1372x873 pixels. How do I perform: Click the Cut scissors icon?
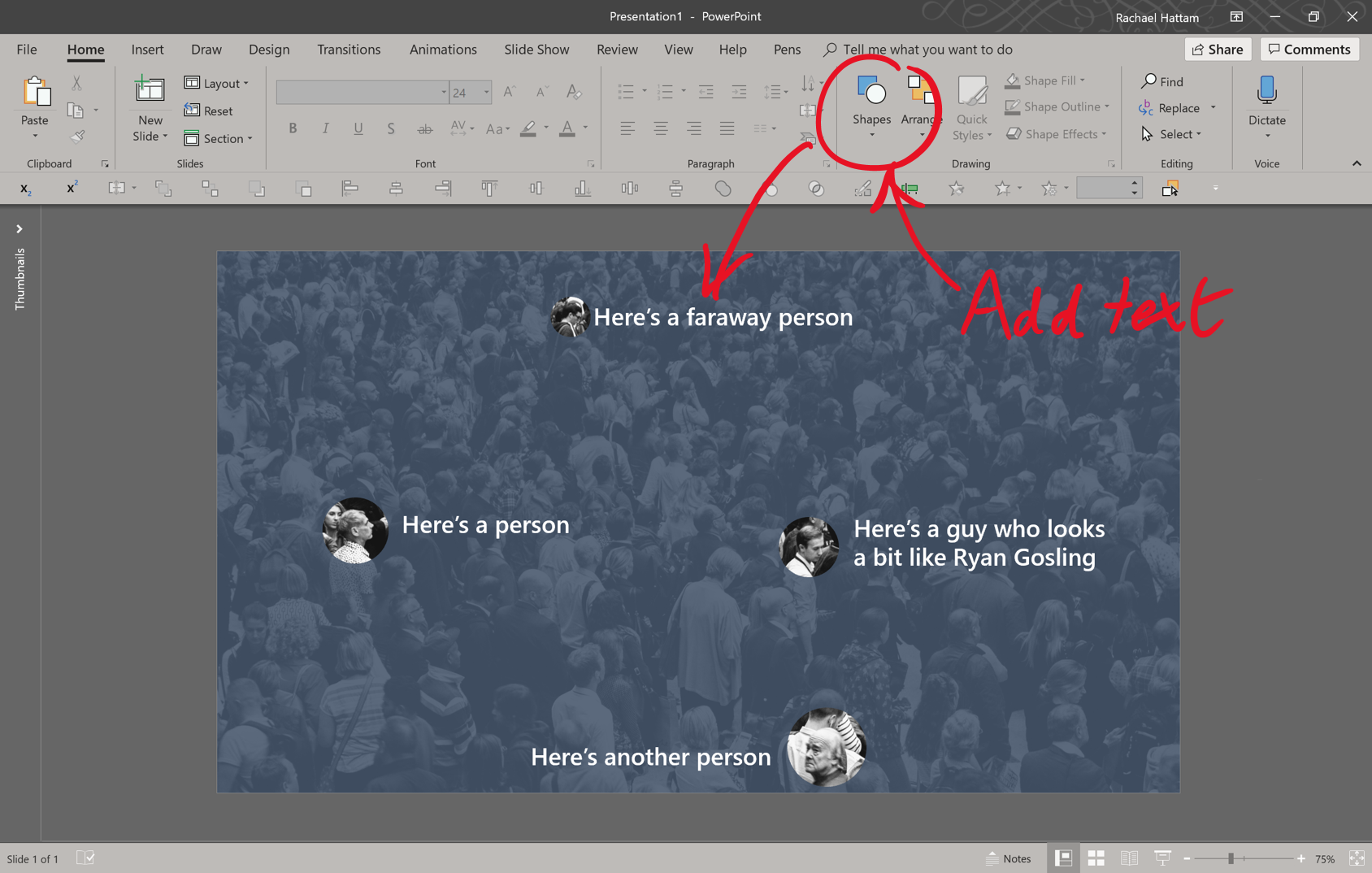pos(76,83)
